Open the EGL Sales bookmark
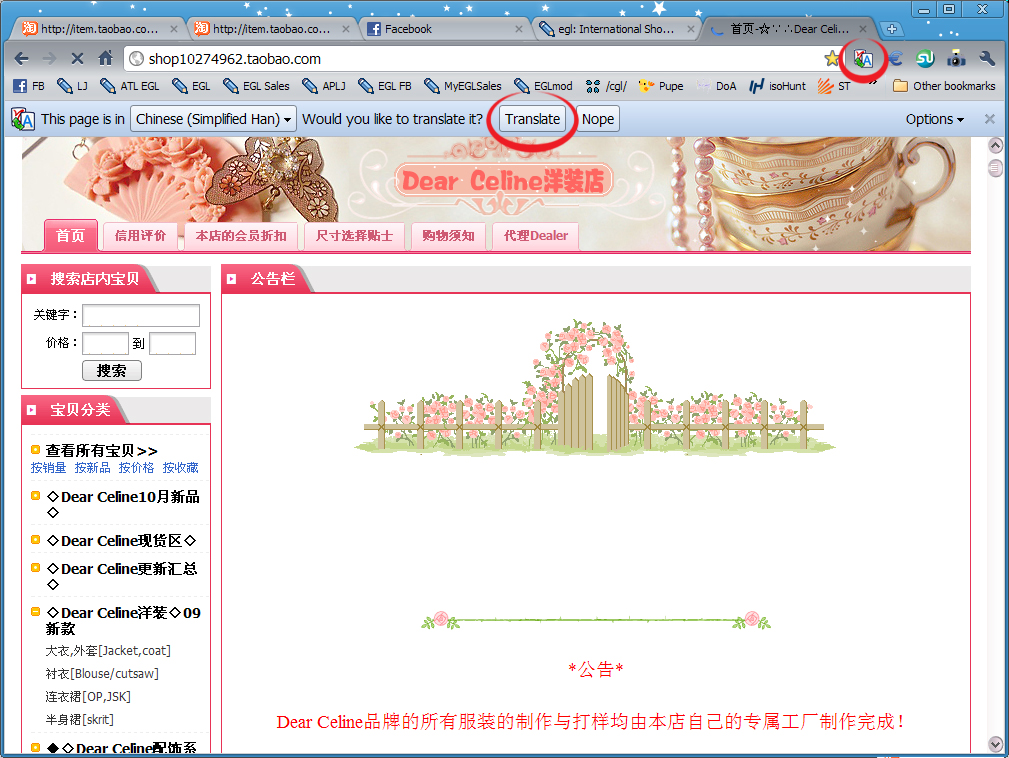The width and height of the screenshot is (1009, 758). pos(256,86)
